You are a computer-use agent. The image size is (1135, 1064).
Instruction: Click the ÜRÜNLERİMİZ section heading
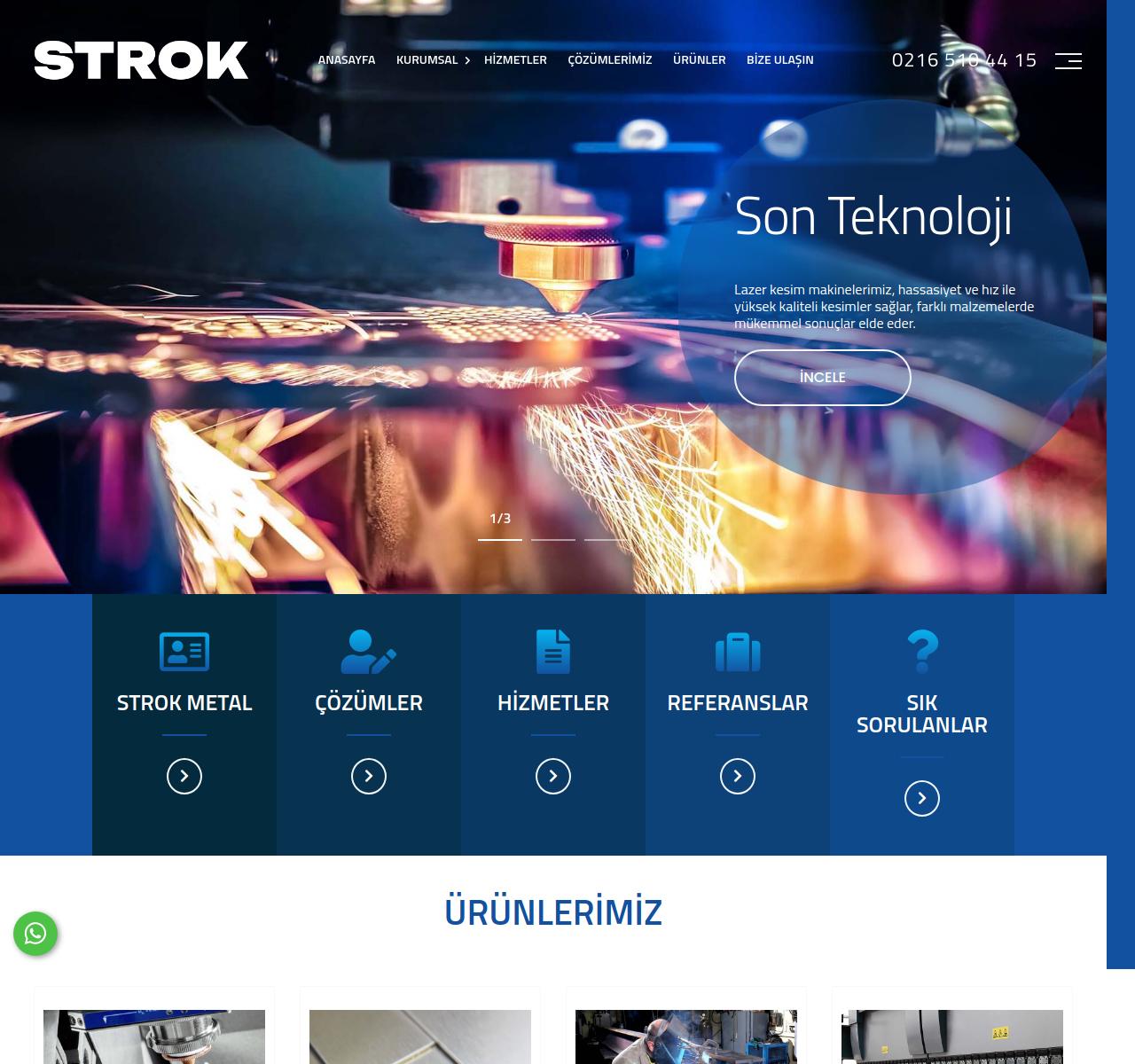click(553, 912)
